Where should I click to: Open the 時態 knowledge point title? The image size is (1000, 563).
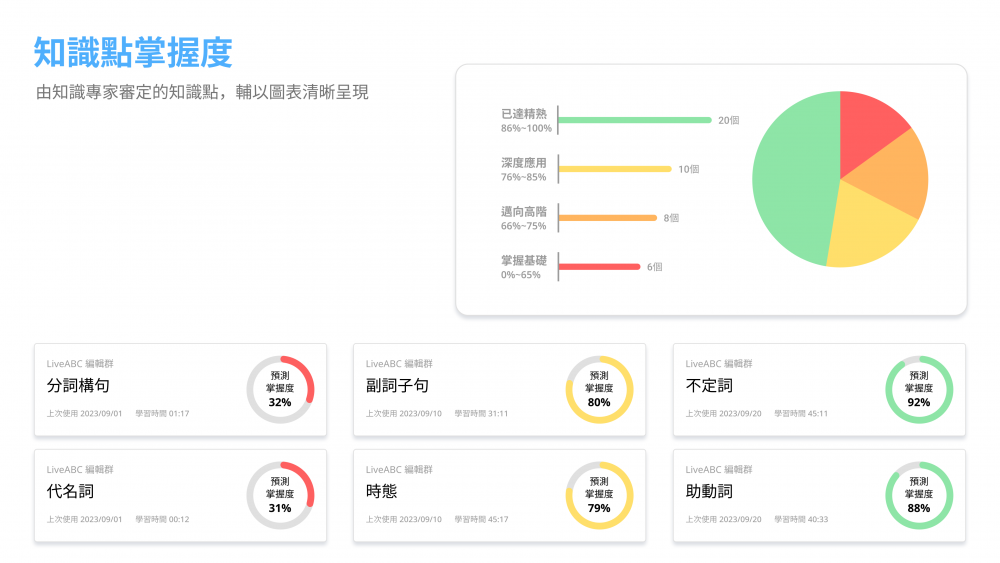tap(382, 492)
